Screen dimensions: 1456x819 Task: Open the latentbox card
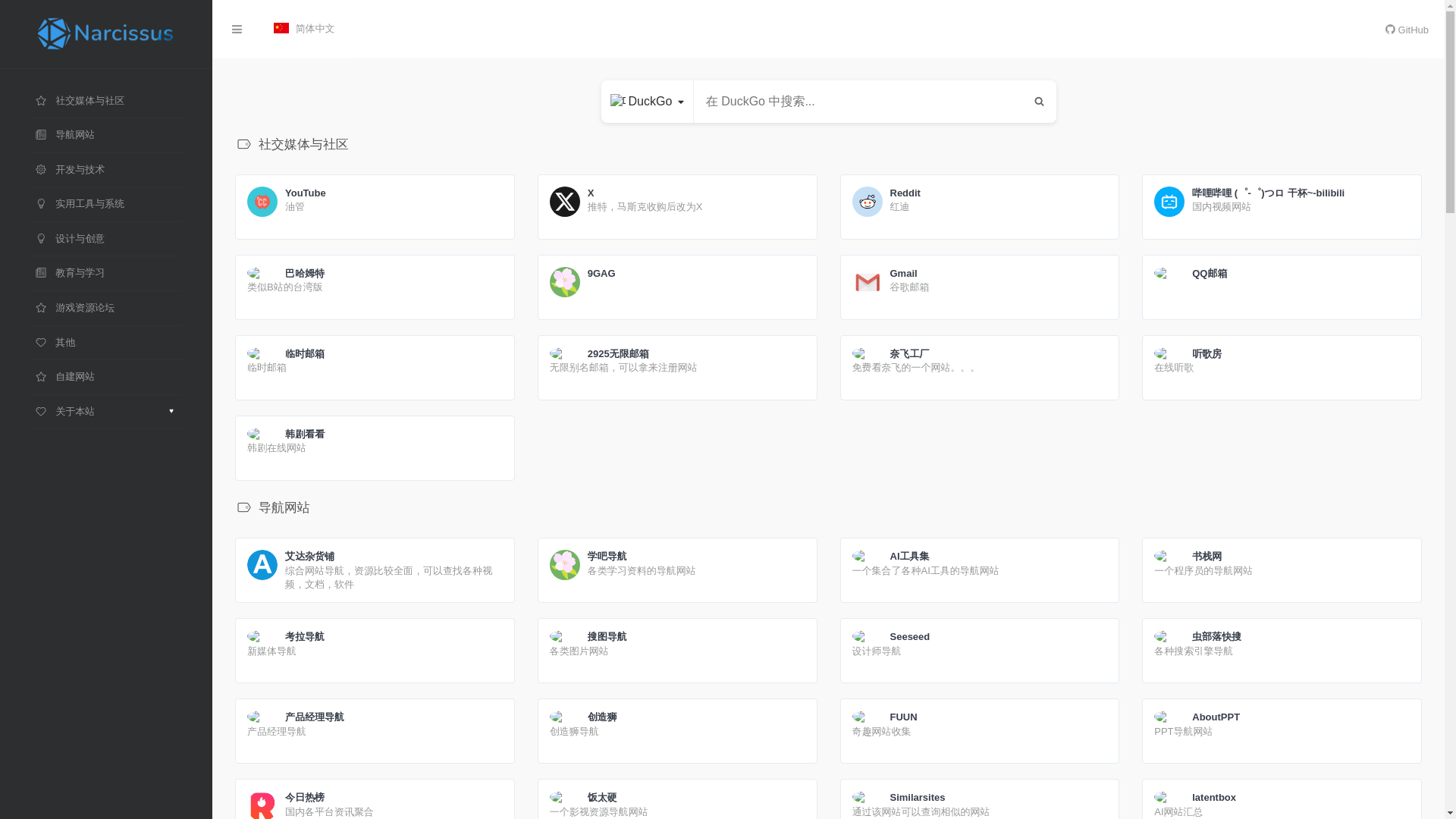pyautogui.click(x=1282, y=799)
